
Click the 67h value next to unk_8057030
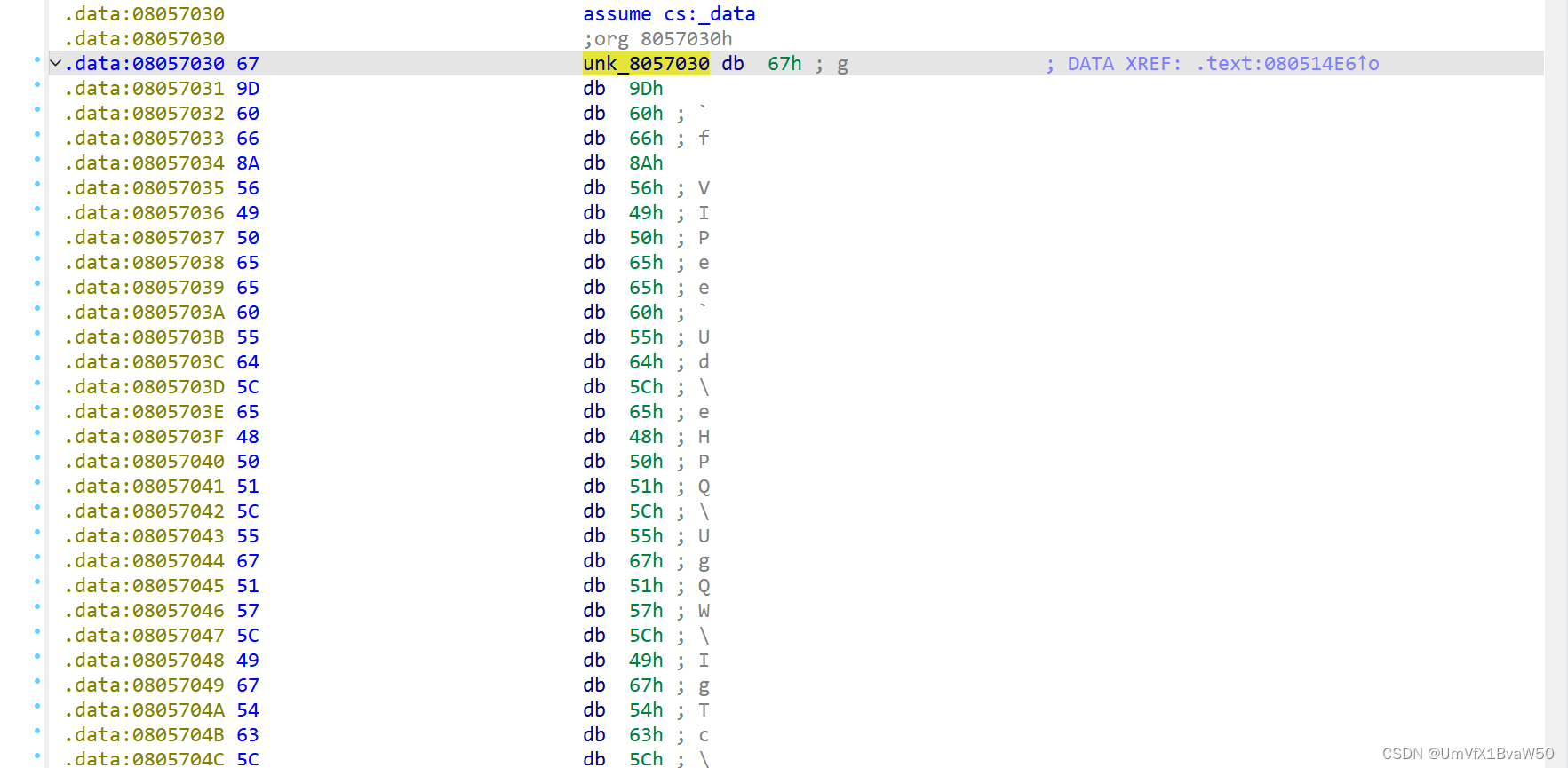(x=784, y=63)
